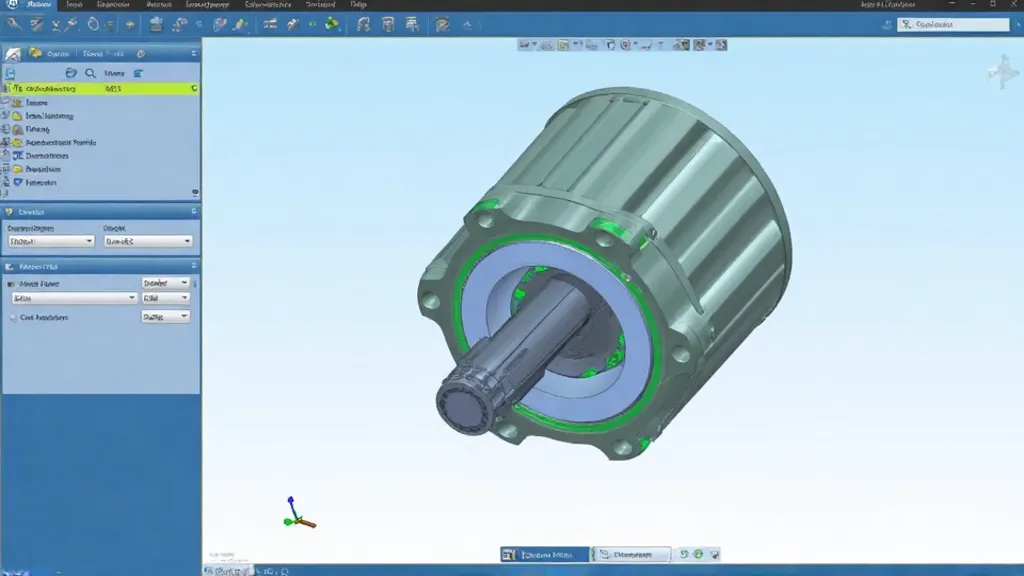Click the view orientation widget in the viewport corner
This screenshot has width=1024, height=576.
pyautogui.click(x=1003, y=71)
